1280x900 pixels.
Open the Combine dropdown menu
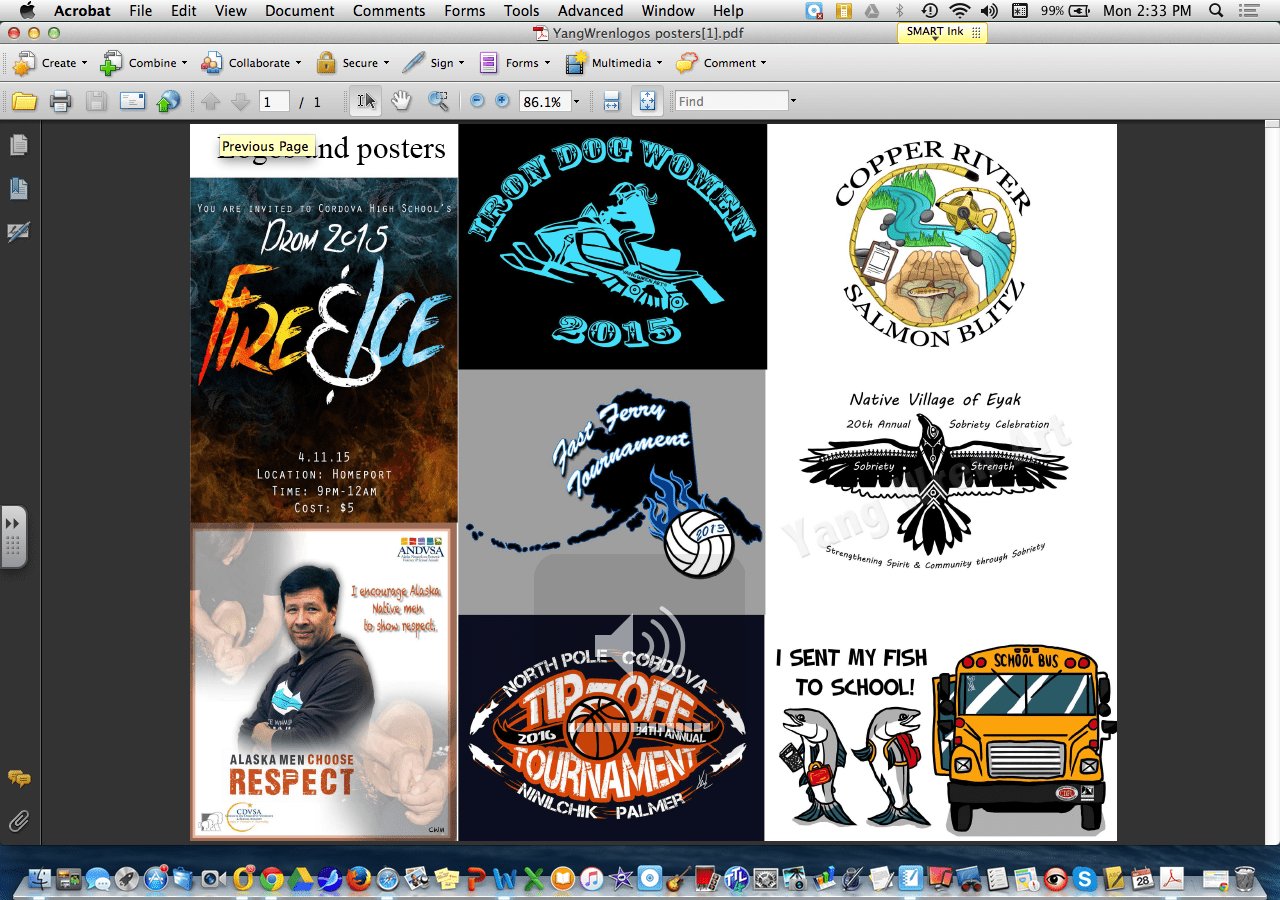(x=143, y=63)
